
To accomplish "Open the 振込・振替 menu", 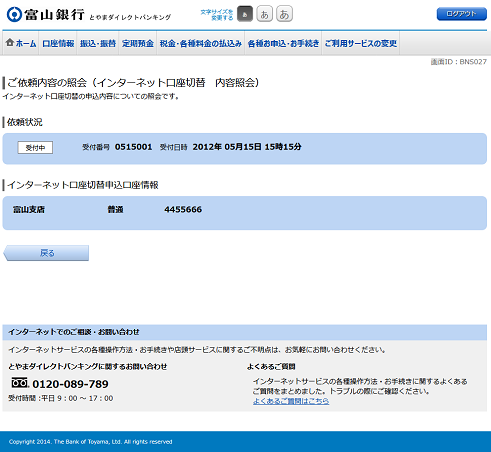I will (98, 43).
